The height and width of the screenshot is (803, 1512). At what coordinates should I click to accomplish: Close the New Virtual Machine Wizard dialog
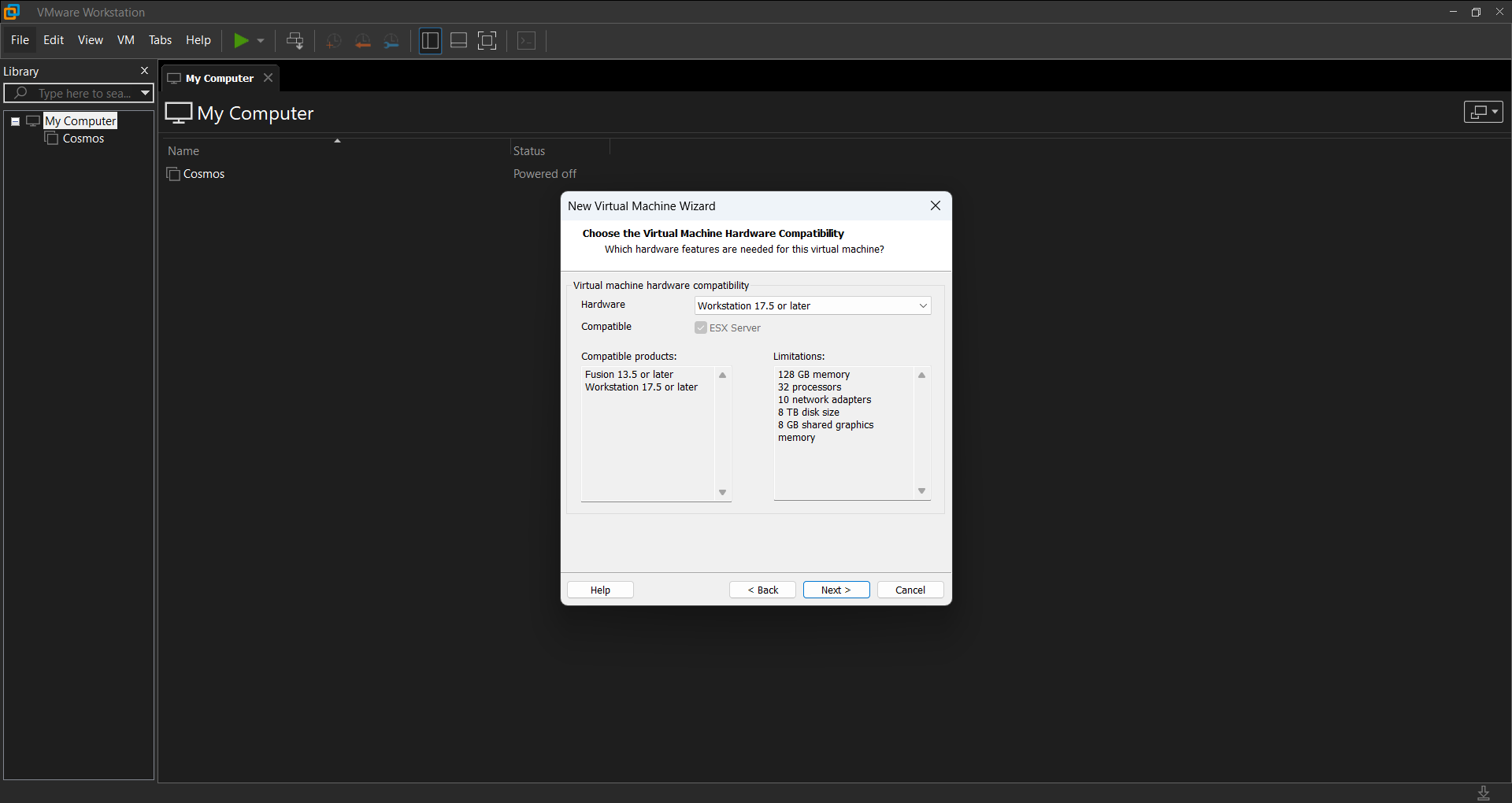936,205
